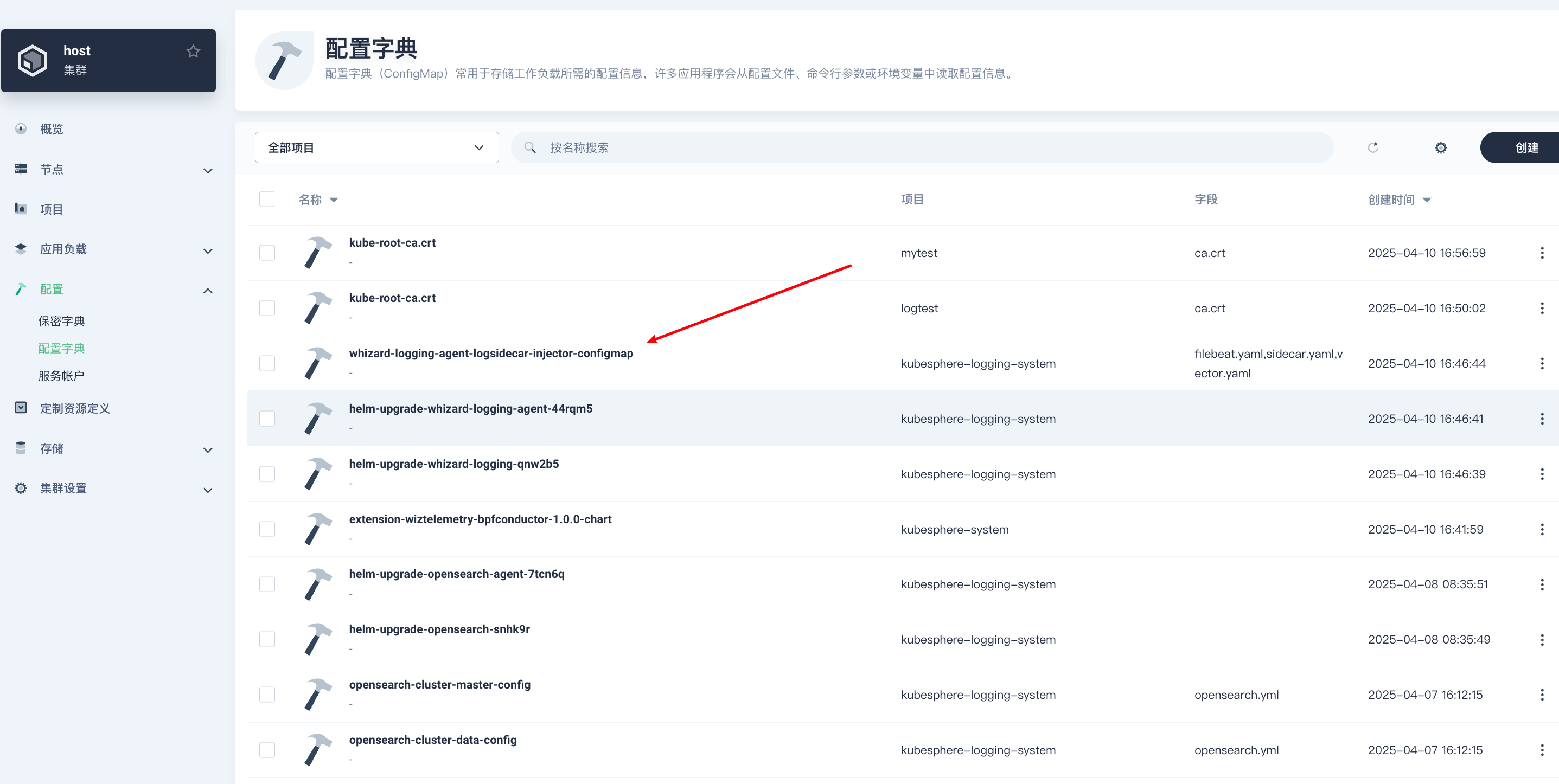The width and height of the screenshot is (1559, 784).
Task: Select helm-upgrade-whizard-logging-qnw2b5 checkbox
Action: (267, 474)
